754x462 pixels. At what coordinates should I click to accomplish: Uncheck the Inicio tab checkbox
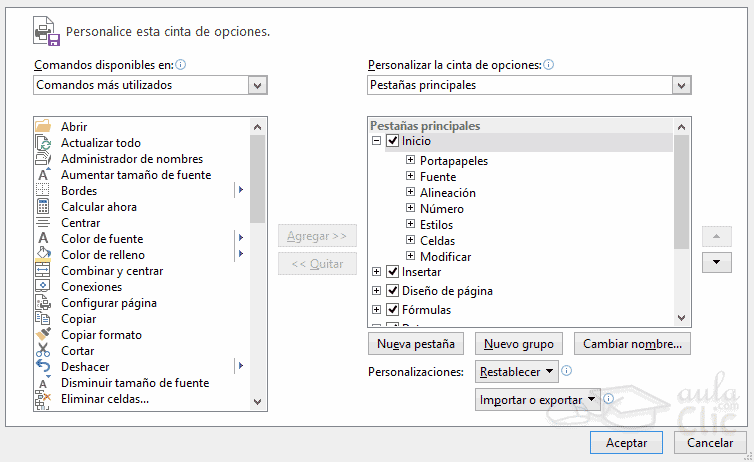pyautogui.click(x=392, y=142)
